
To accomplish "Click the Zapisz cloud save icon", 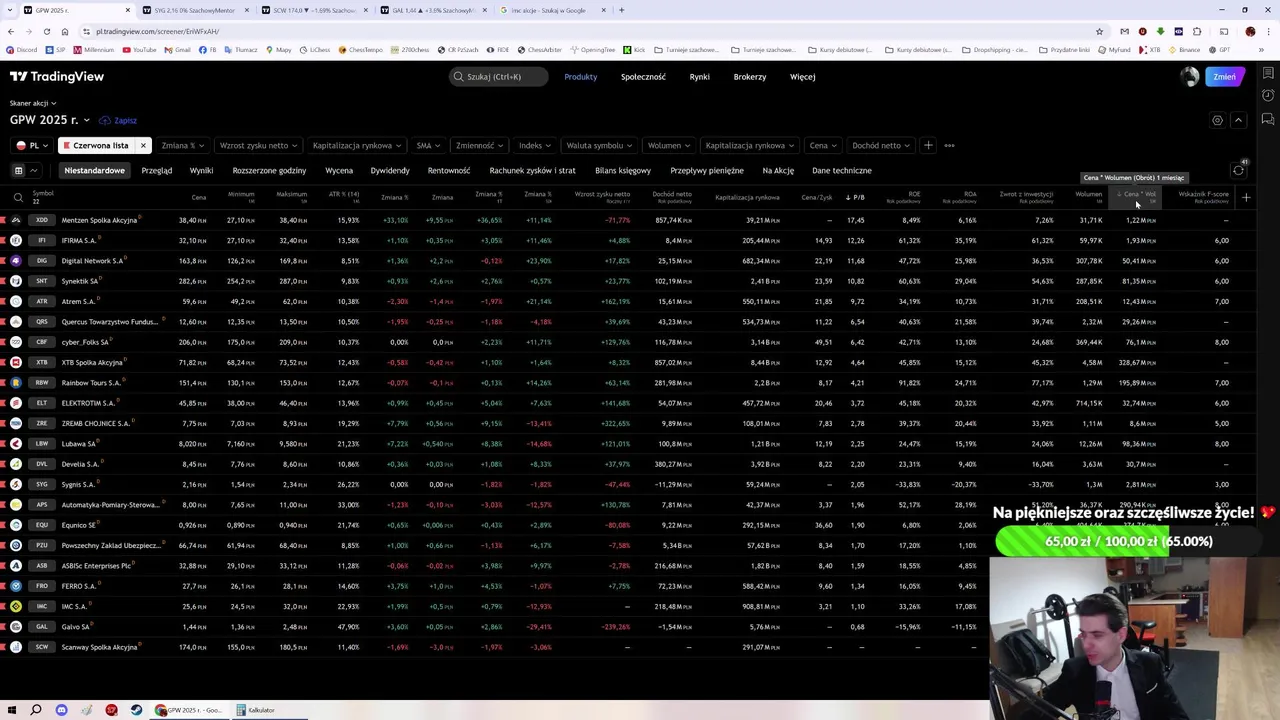I will (x=105, y=120).
